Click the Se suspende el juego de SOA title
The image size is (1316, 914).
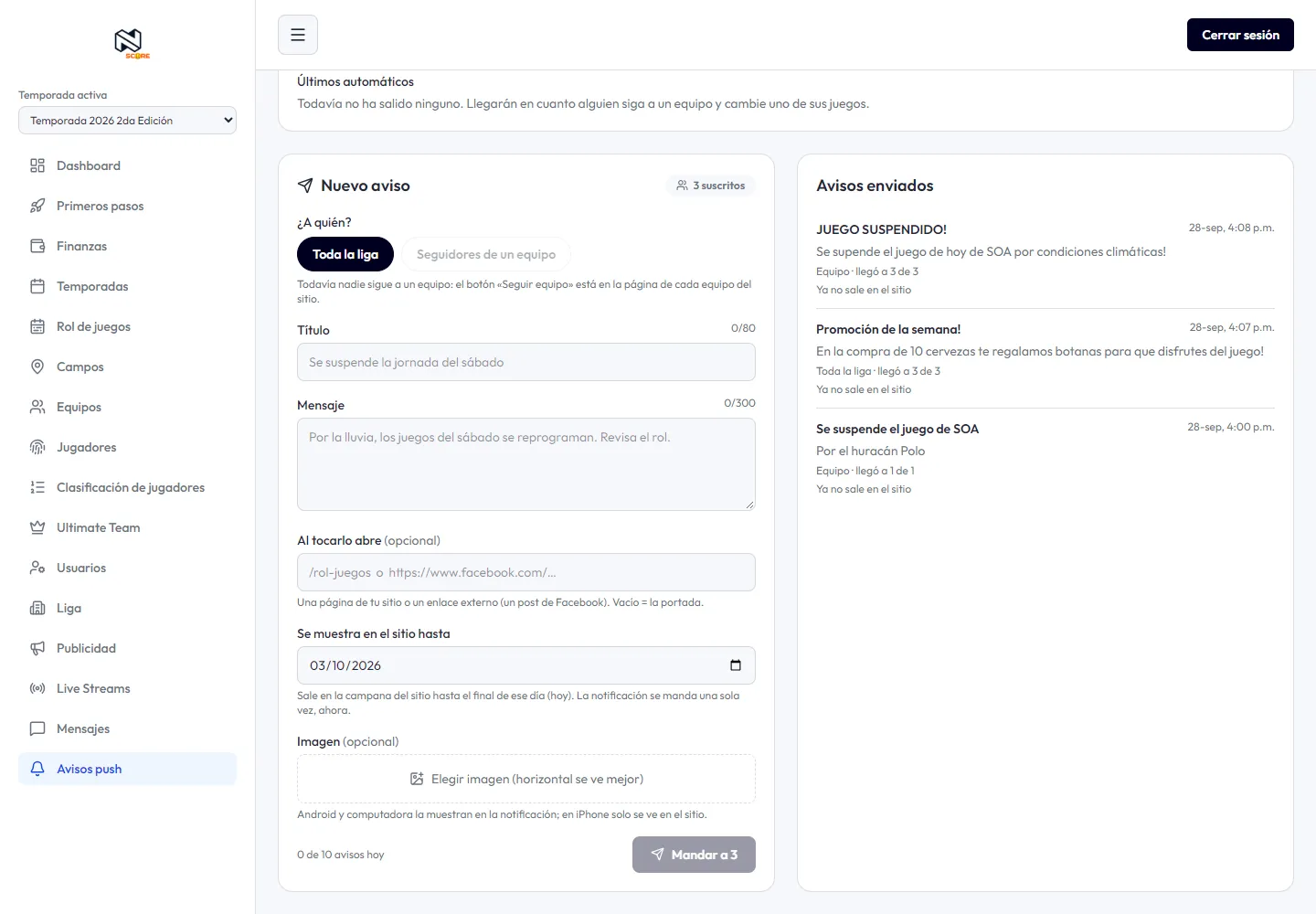[897, 429]
